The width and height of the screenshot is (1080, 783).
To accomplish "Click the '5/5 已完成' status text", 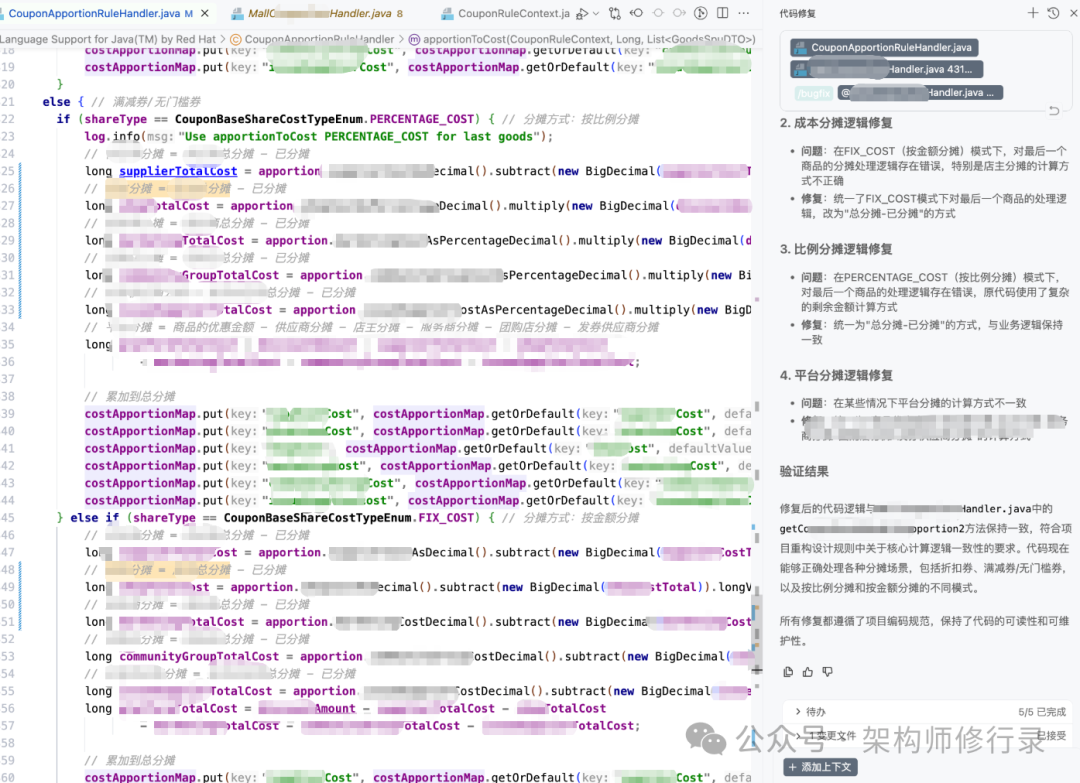I will click(x=1041, y=712).
